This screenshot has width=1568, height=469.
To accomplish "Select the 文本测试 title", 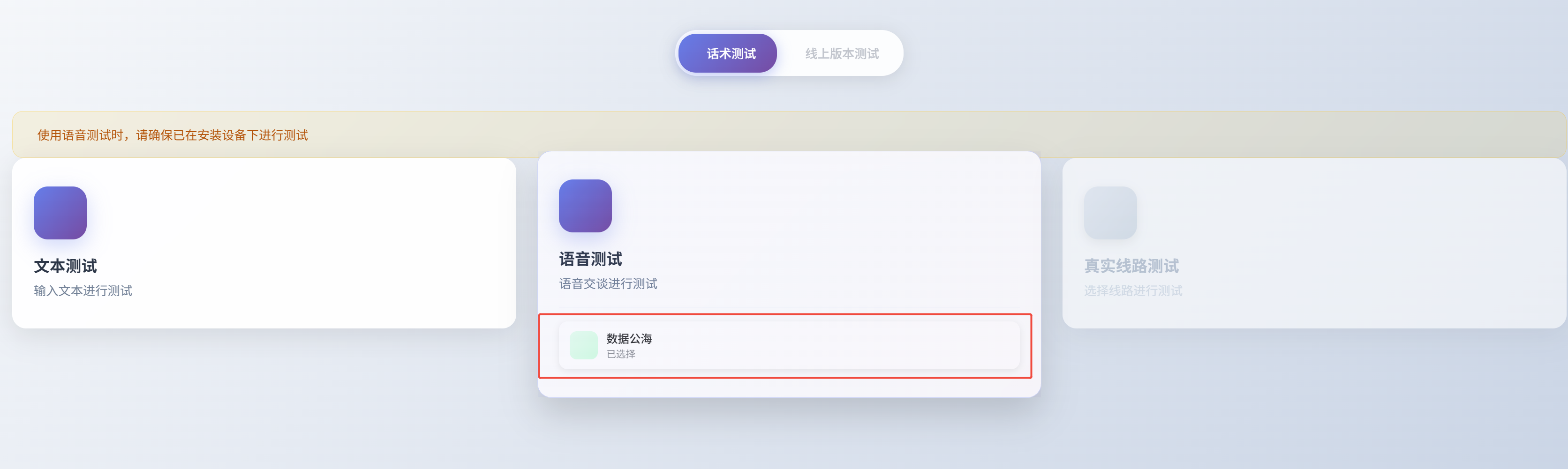I will click(66, 266).
